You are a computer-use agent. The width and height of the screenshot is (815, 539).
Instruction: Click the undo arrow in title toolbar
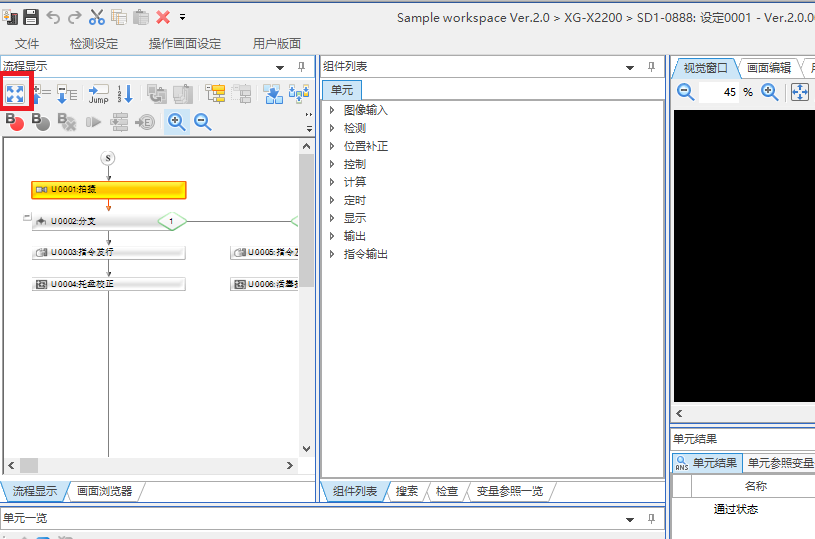[x=53, y=17]
